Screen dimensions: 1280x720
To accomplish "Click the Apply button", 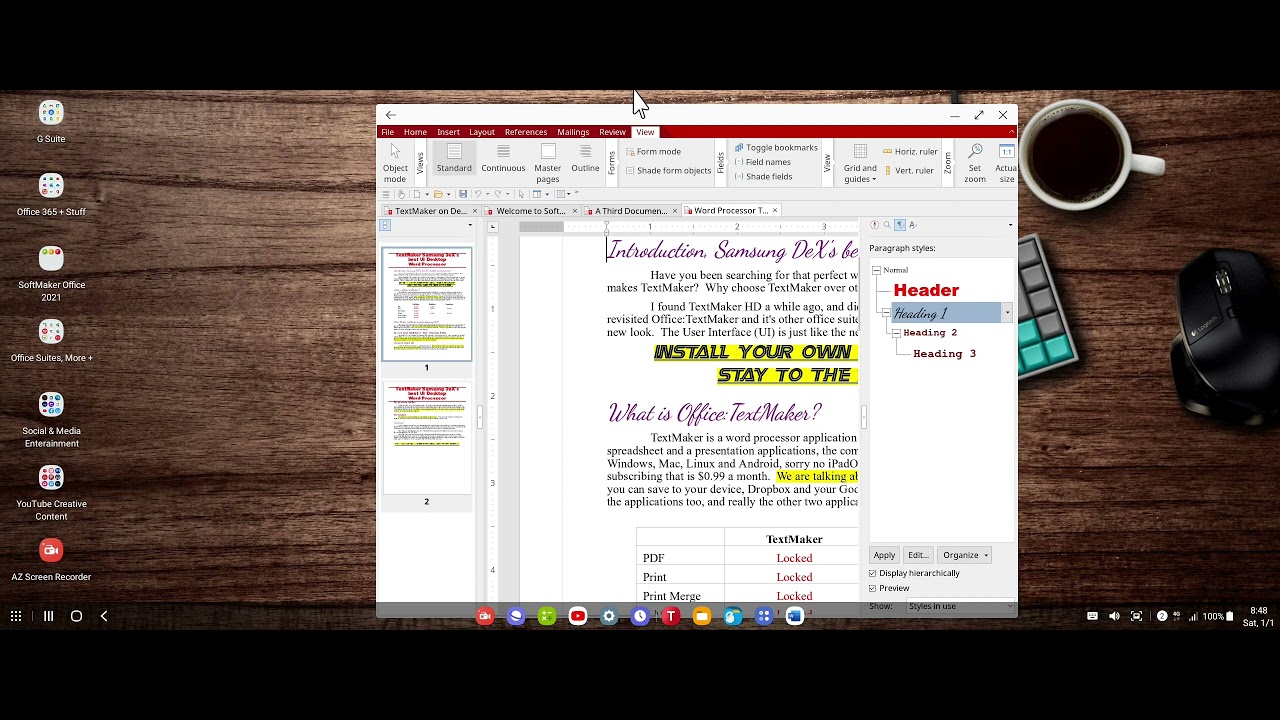I will pos(884,555).
